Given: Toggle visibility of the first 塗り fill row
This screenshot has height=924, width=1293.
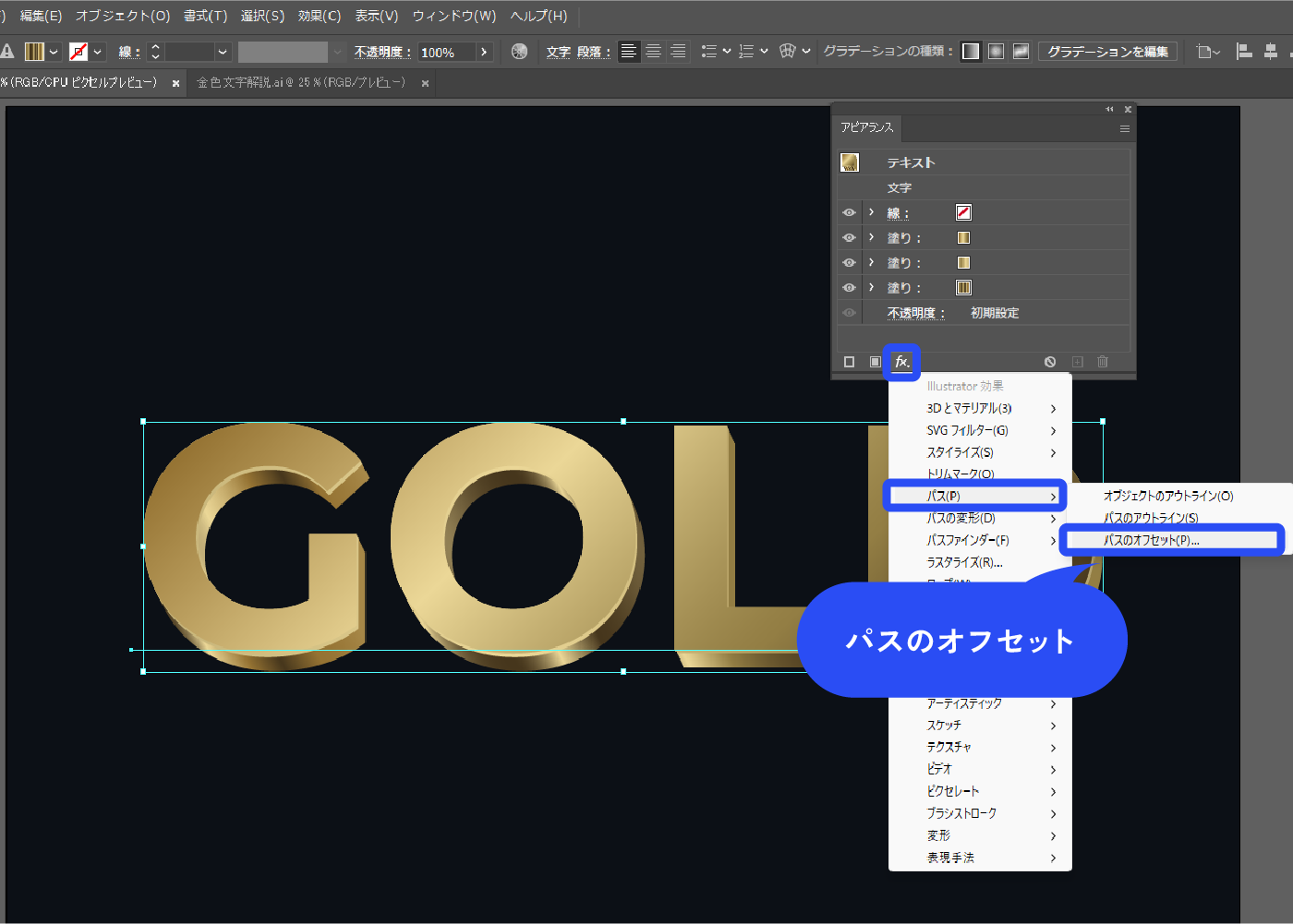Looking at the screenshot, I should click(849, 238).
